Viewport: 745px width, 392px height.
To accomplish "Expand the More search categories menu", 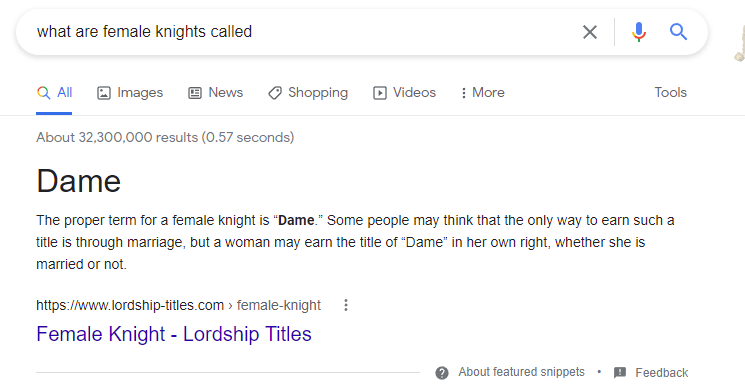I will 483,93.
